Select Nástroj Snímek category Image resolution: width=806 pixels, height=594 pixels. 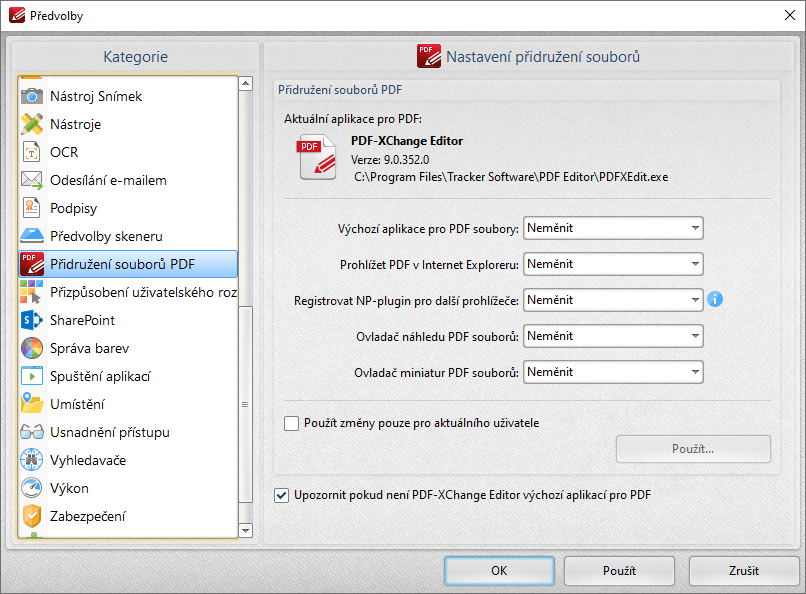click(129, 96)
